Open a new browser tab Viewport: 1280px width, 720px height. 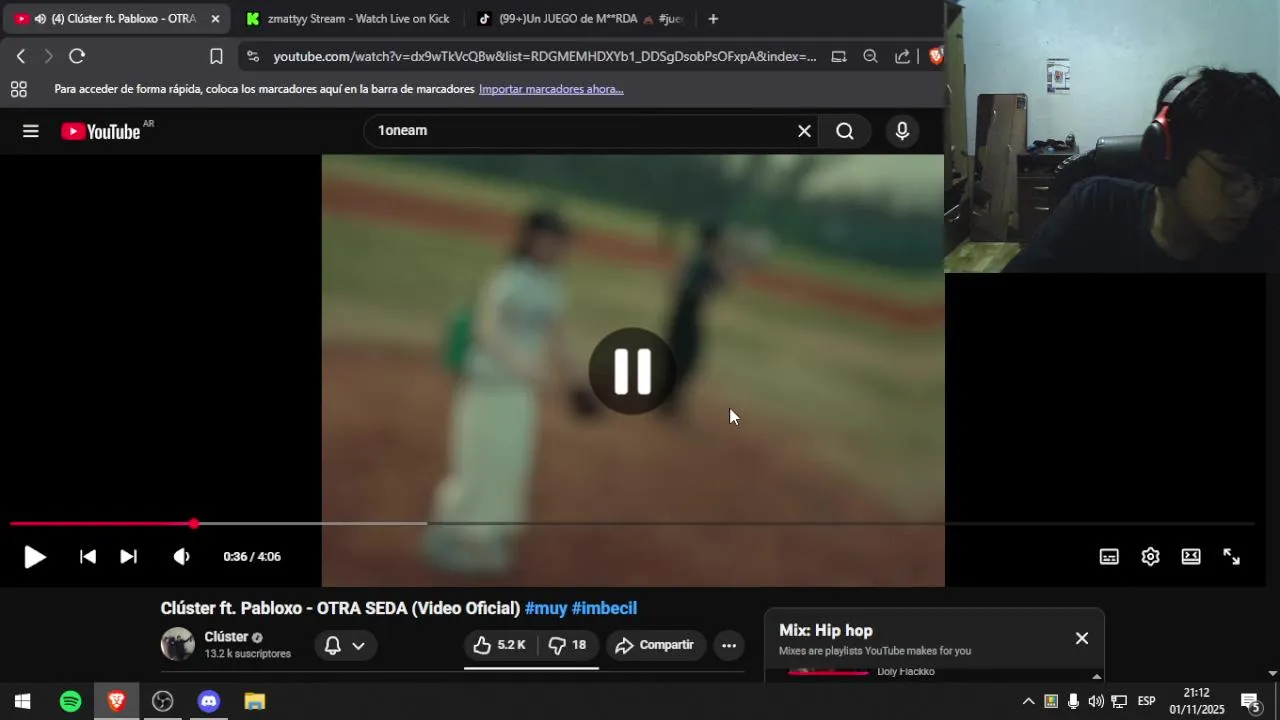pos(713,19)
